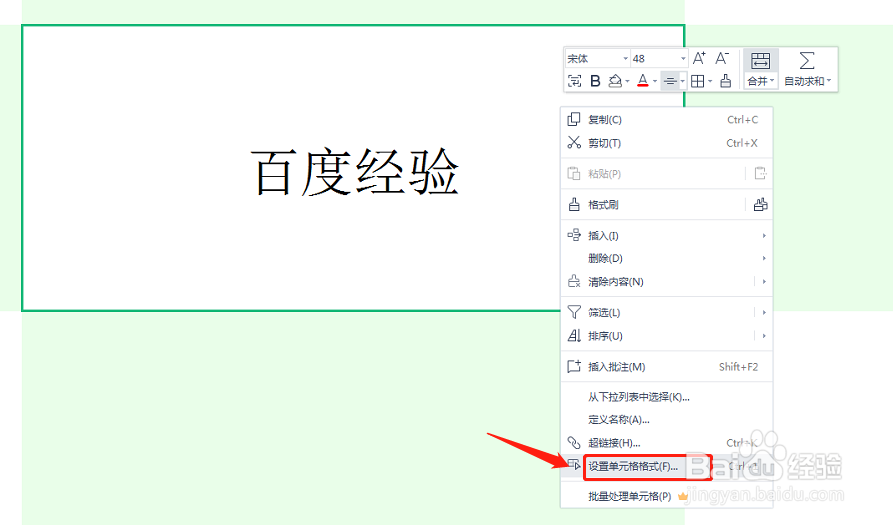This screenshot has width=893, height=525.
Task: Toggle bold formatting in mini toolbar
Action: click(595, 81)
